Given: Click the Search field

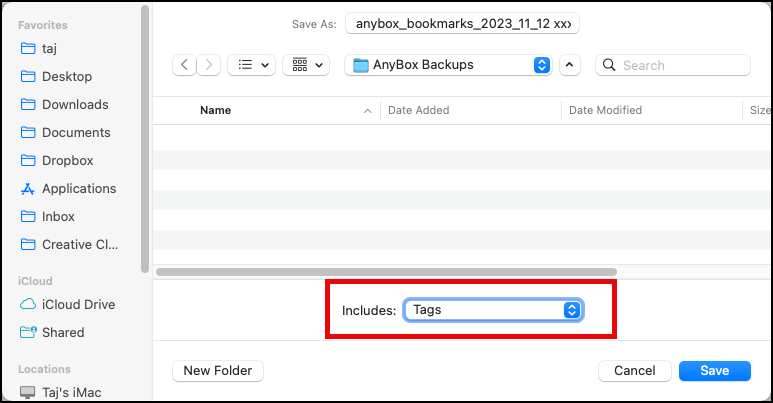Looking at the screenshot, I should (x=673, y=65).
